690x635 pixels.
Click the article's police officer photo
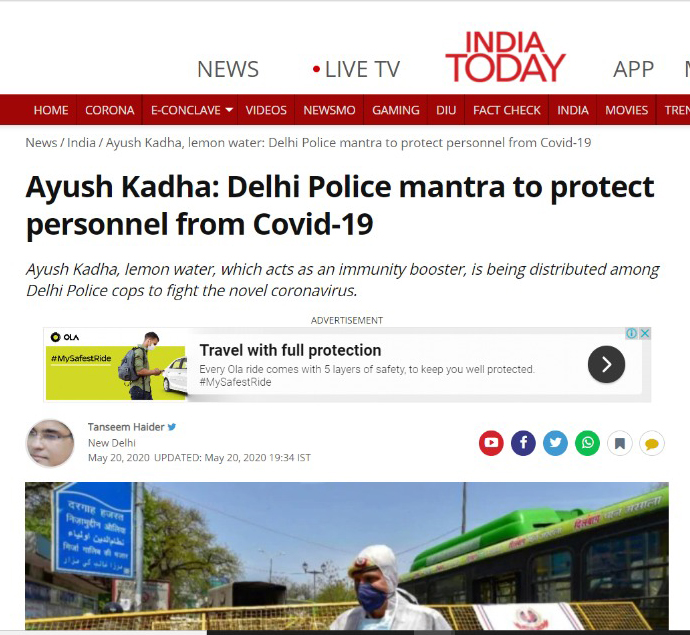347,556
